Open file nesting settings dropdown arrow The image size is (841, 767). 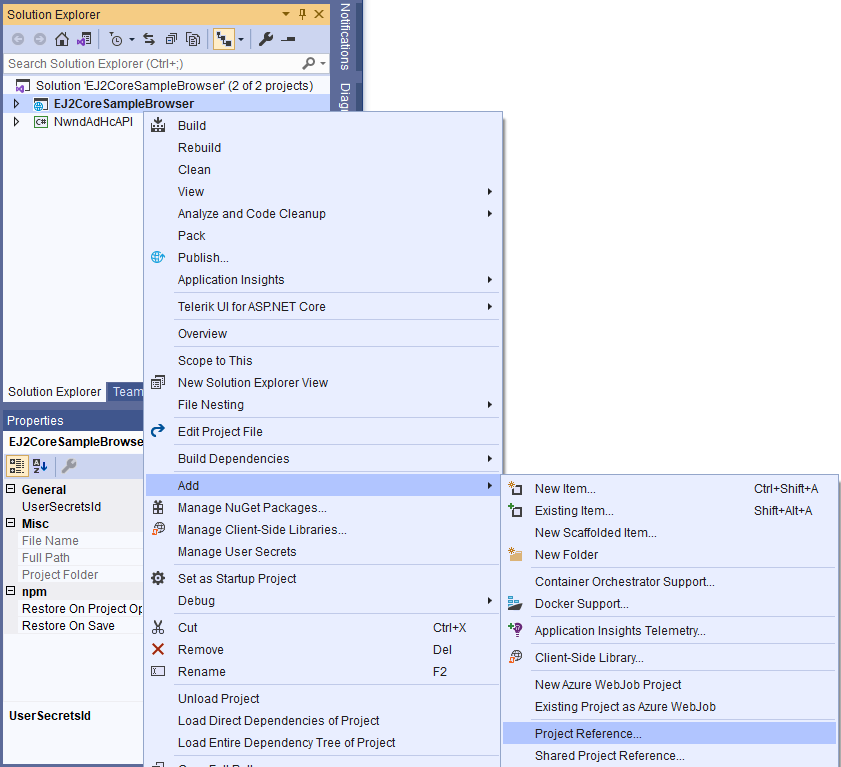241,39
